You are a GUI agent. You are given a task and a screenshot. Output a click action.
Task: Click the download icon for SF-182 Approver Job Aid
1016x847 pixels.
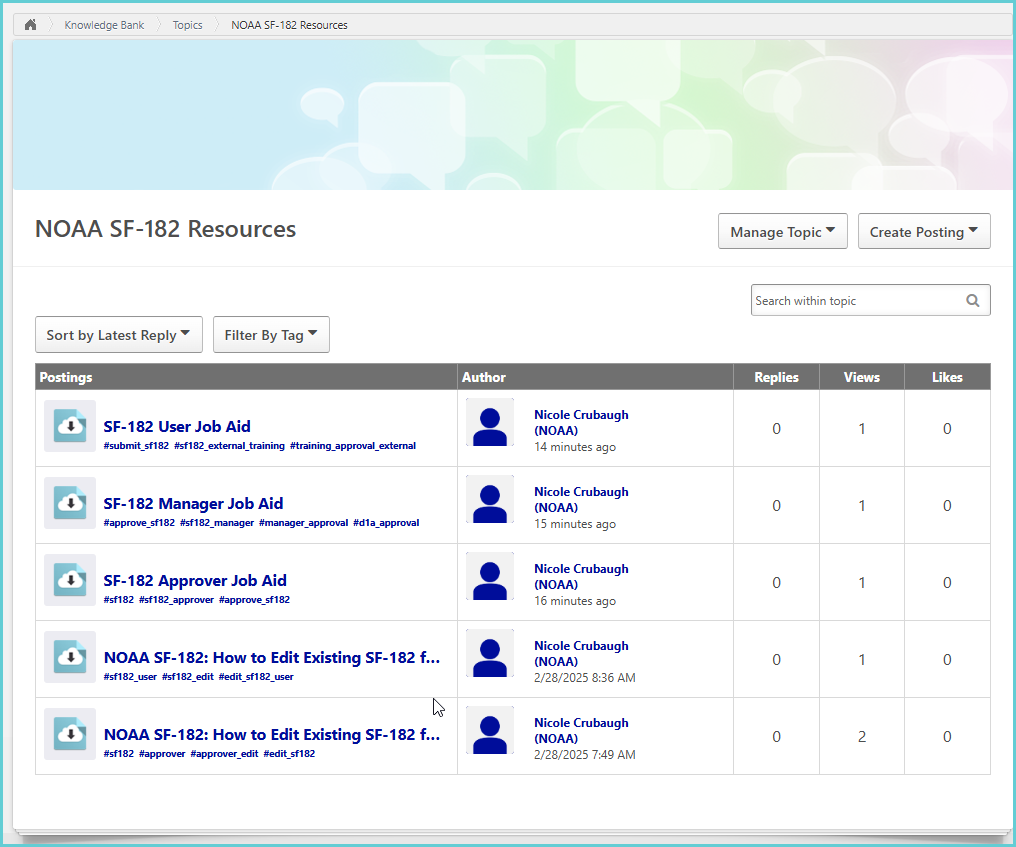(x=70, y=580)
